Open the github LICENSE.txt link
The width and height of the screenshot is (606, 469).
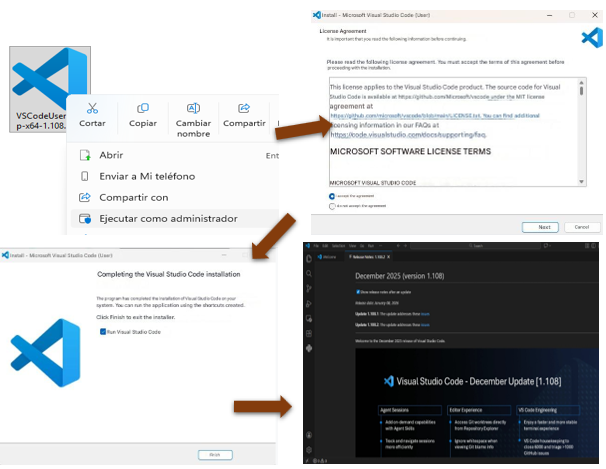click(x=405, y=116)
